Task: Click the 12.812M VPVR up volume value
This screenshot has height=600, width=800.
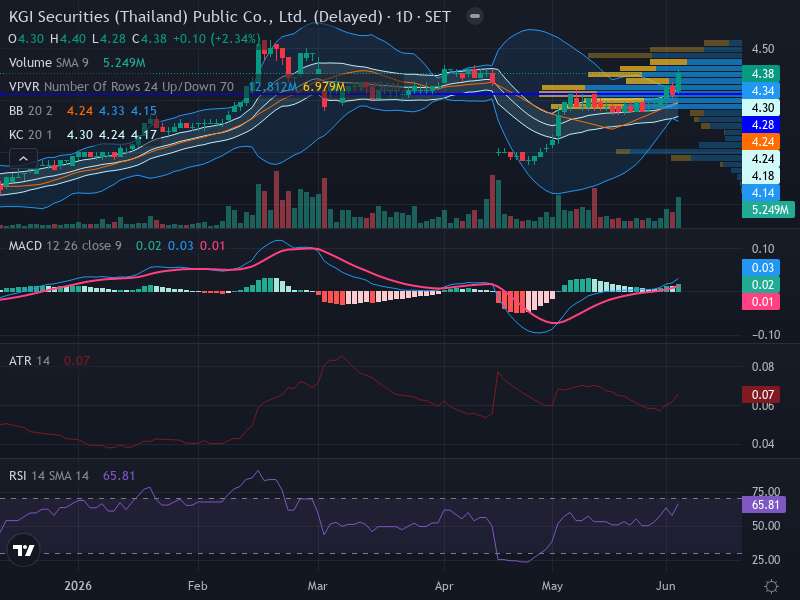Action: pyautogui.click(x=272, y=87)
